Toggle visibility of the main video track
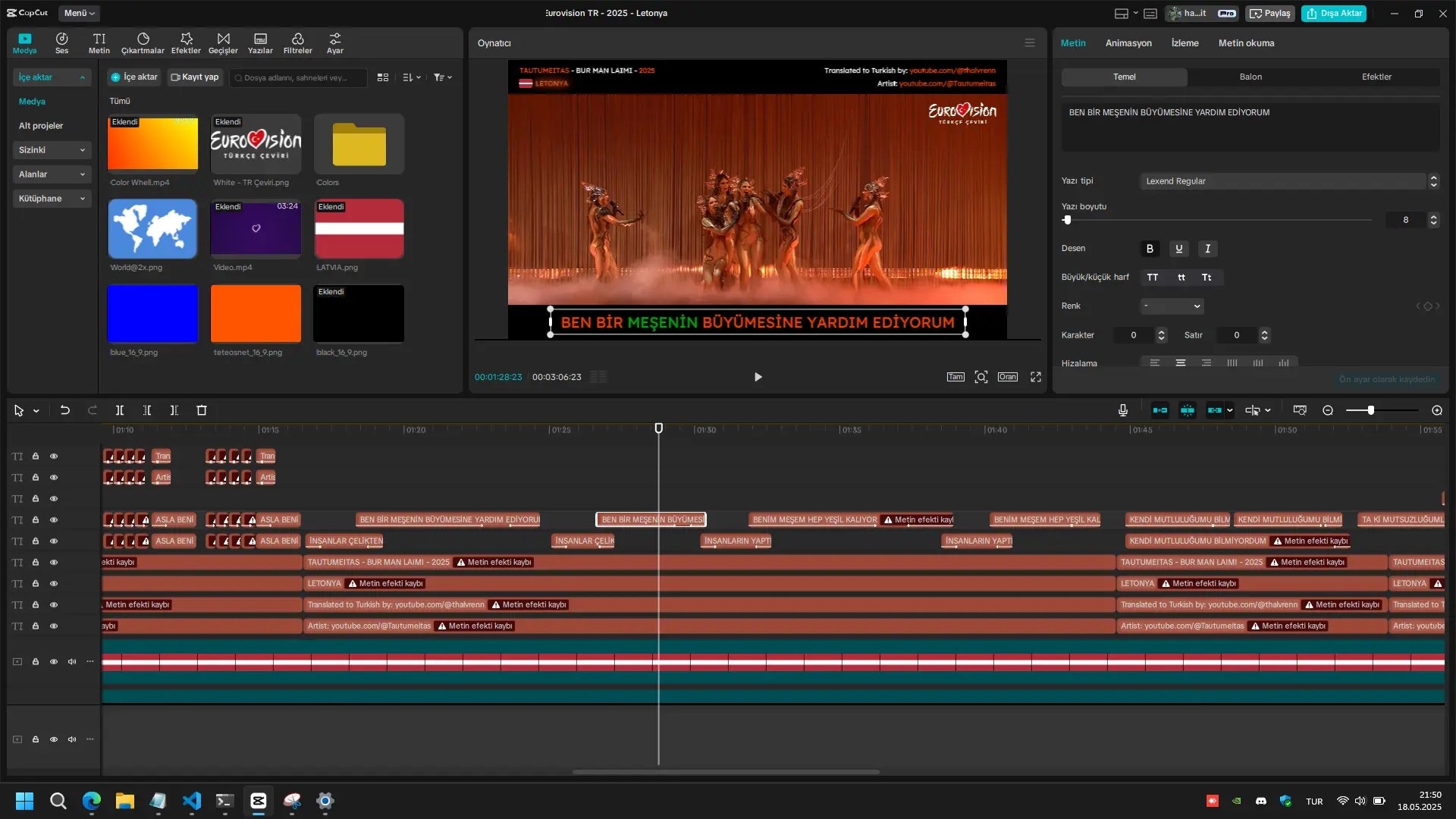The image size is (1456, 819). [54, 662]
